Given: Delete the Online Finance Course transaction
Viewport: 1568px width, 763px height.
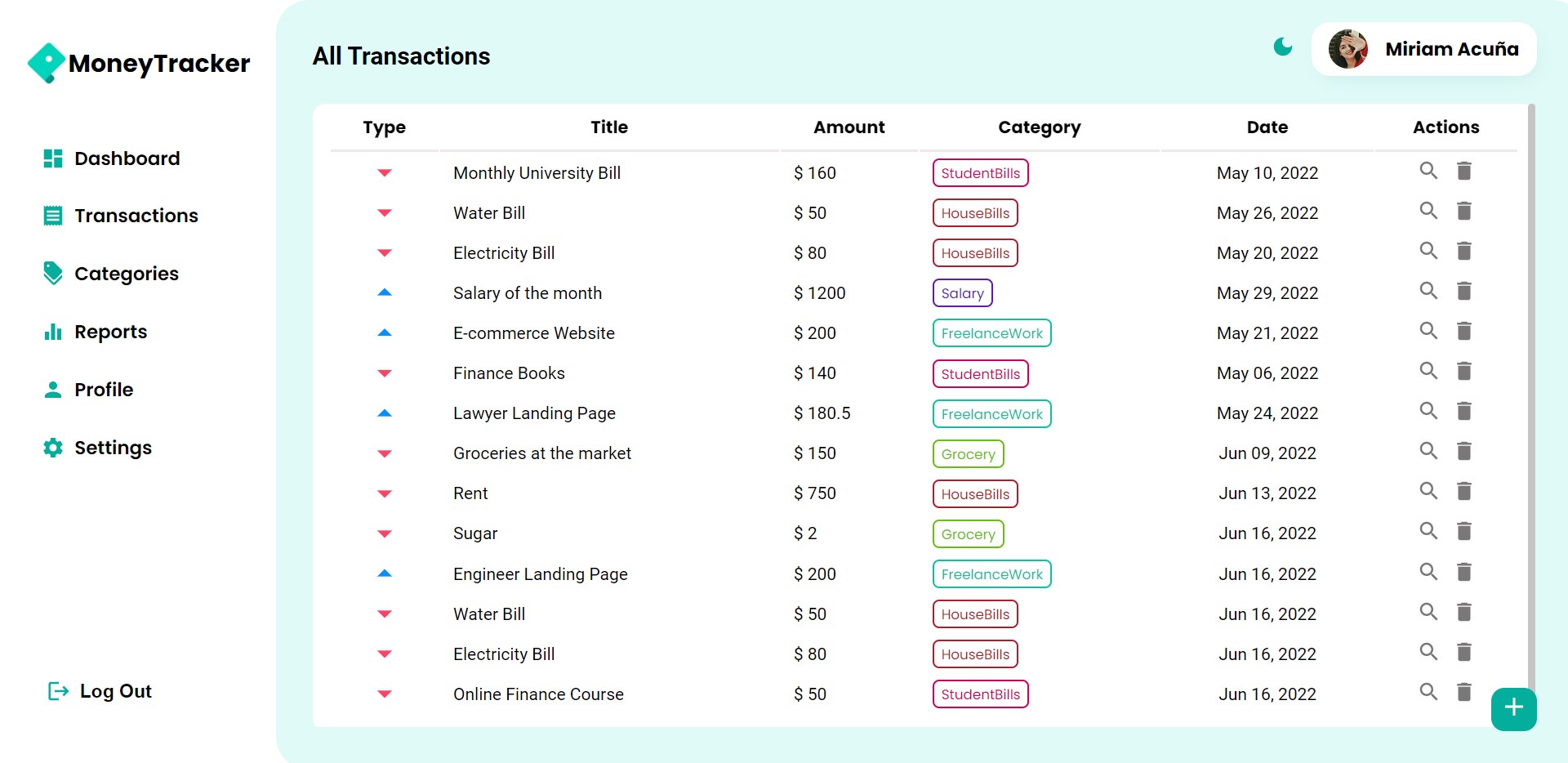Looking at the screenshot, I should 1463,692.
